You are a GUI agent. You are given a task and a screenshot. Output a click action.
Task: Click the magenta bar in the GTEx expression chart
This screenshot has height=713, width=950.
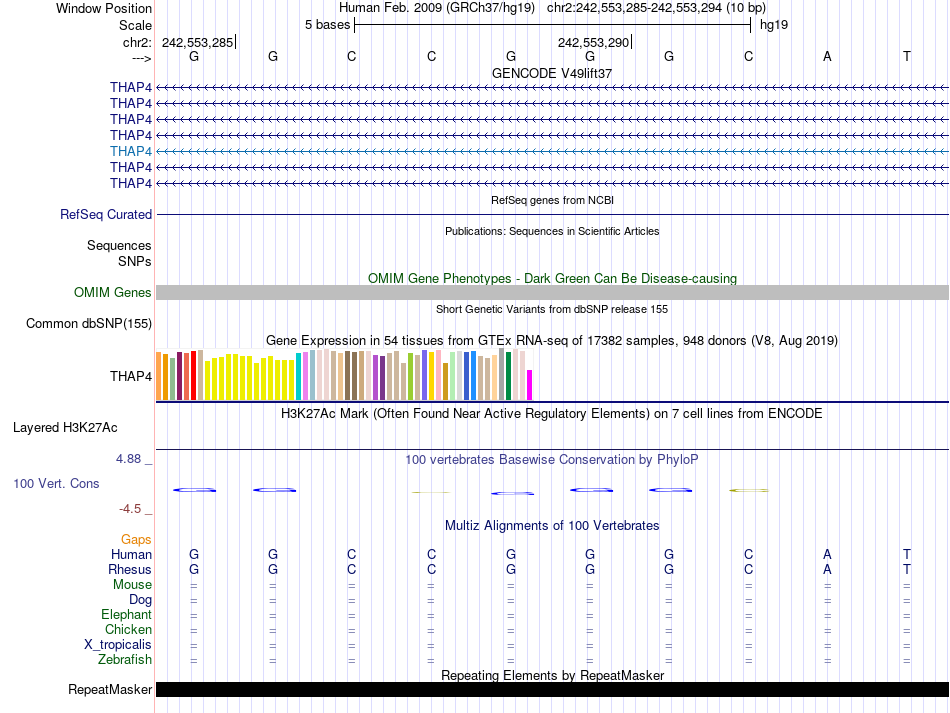pos(530,385)
